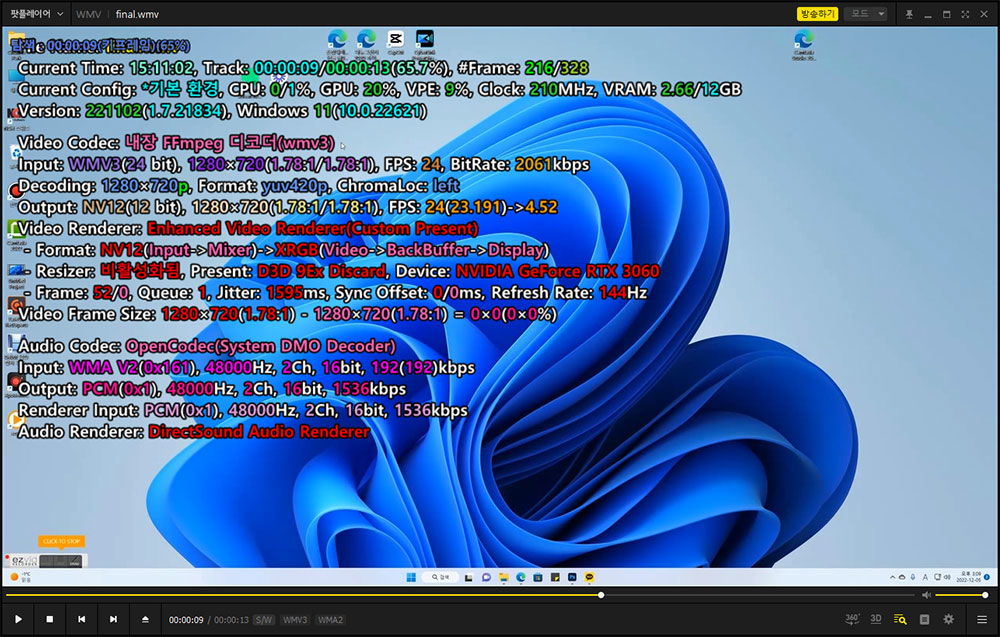Show the playlist panel icon

coord(924,619)
